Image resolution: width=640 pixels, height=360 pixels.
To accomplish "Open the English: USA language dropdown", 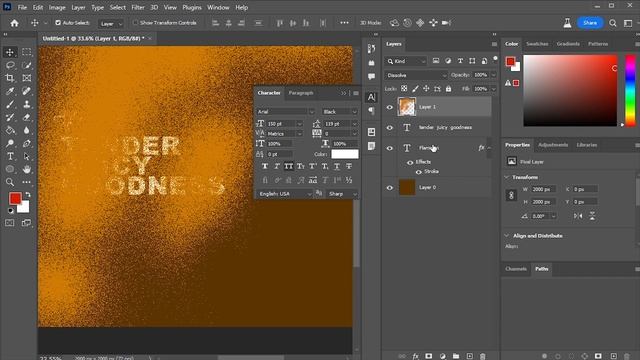I will (x=284, y=194).
